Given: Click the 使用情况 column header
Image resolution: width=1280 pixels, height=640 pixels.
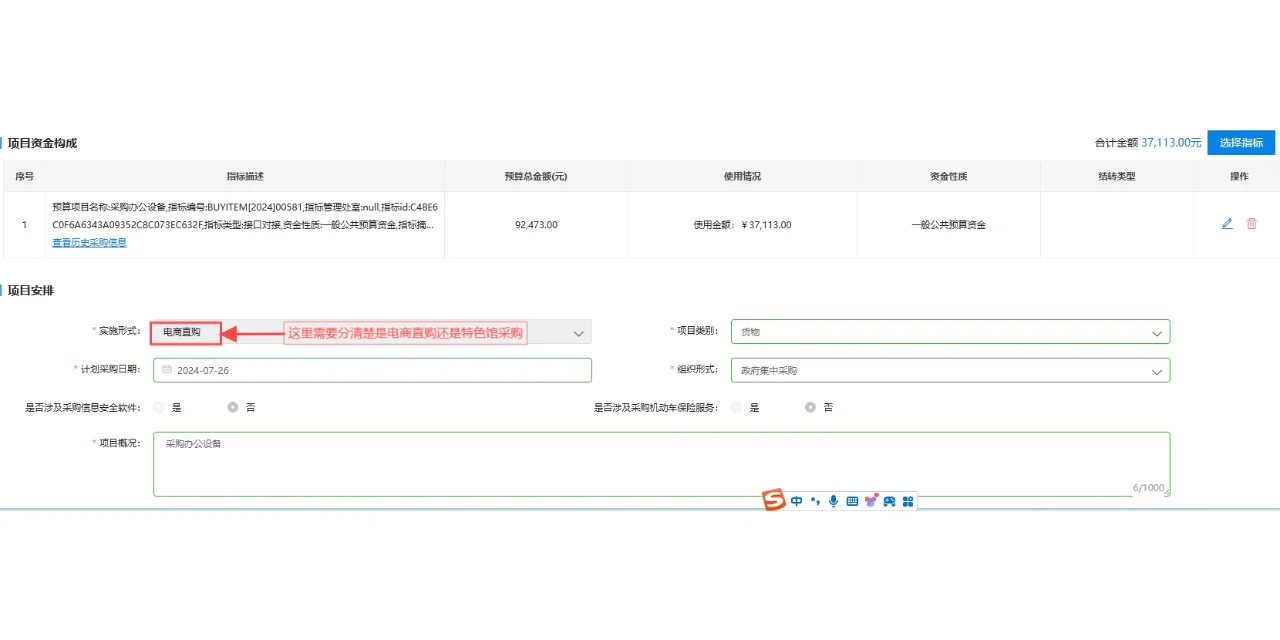Looking at the screenshot, I should 742,176.
